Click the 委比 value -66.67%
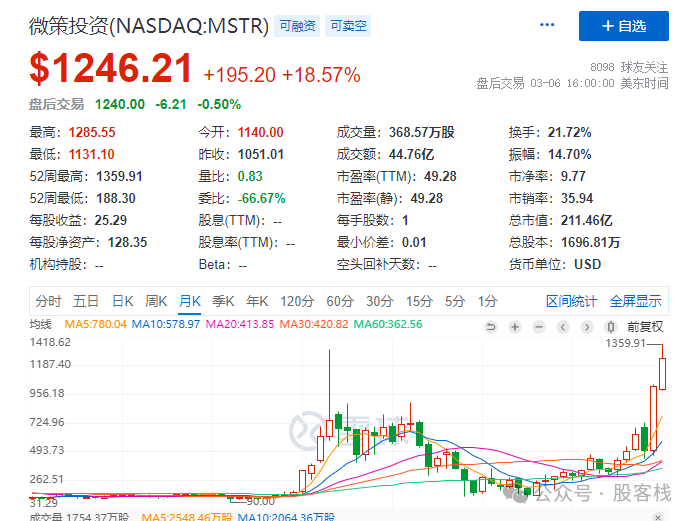694x521 pixels. (x=262, y=198)
